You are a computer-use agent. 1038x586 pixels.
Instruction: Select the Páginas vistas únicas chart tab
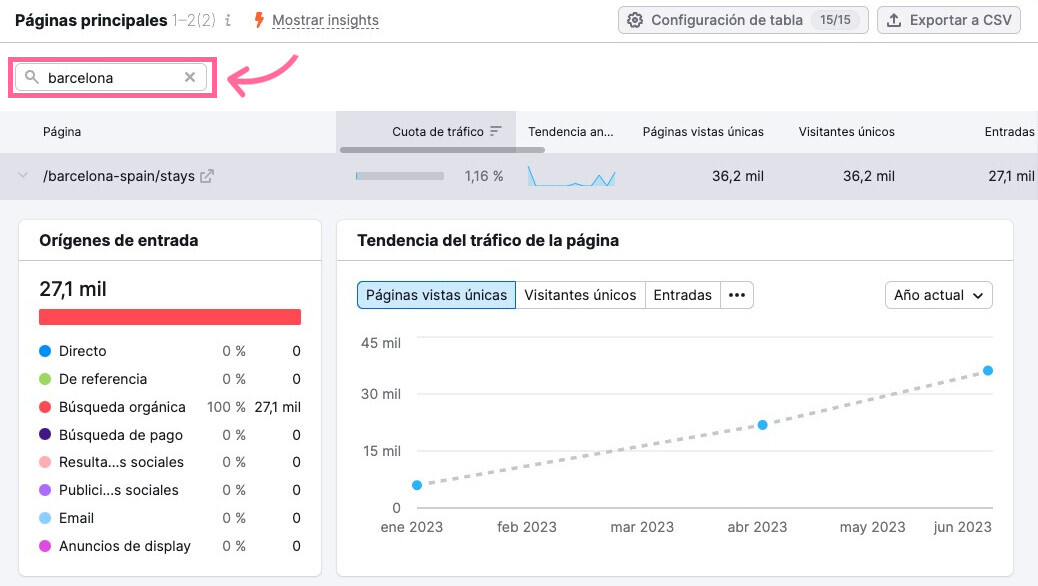[436, 295]
